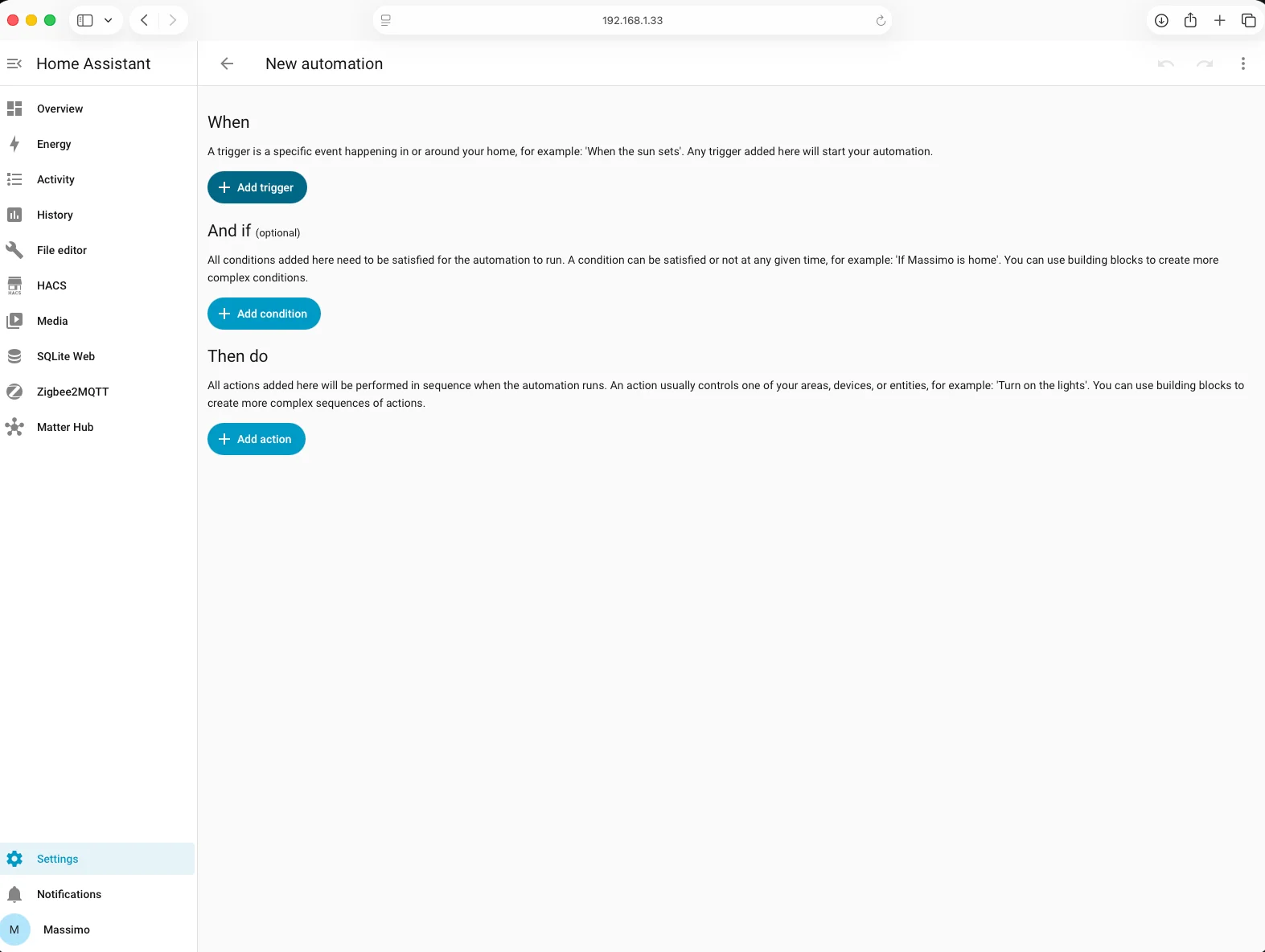Open Notifications sidebar label

click(69, 894)
